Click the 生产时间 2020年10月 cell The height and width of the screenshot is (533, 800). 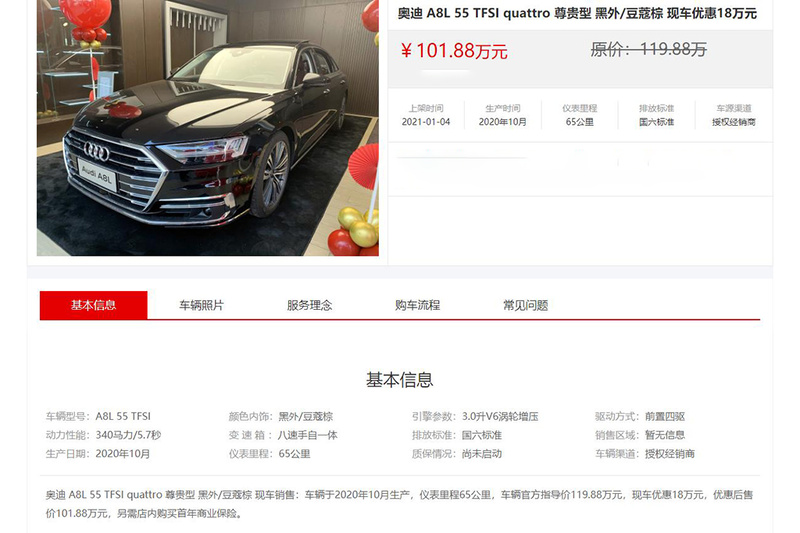pyautogui.click(x=503, y=115)
